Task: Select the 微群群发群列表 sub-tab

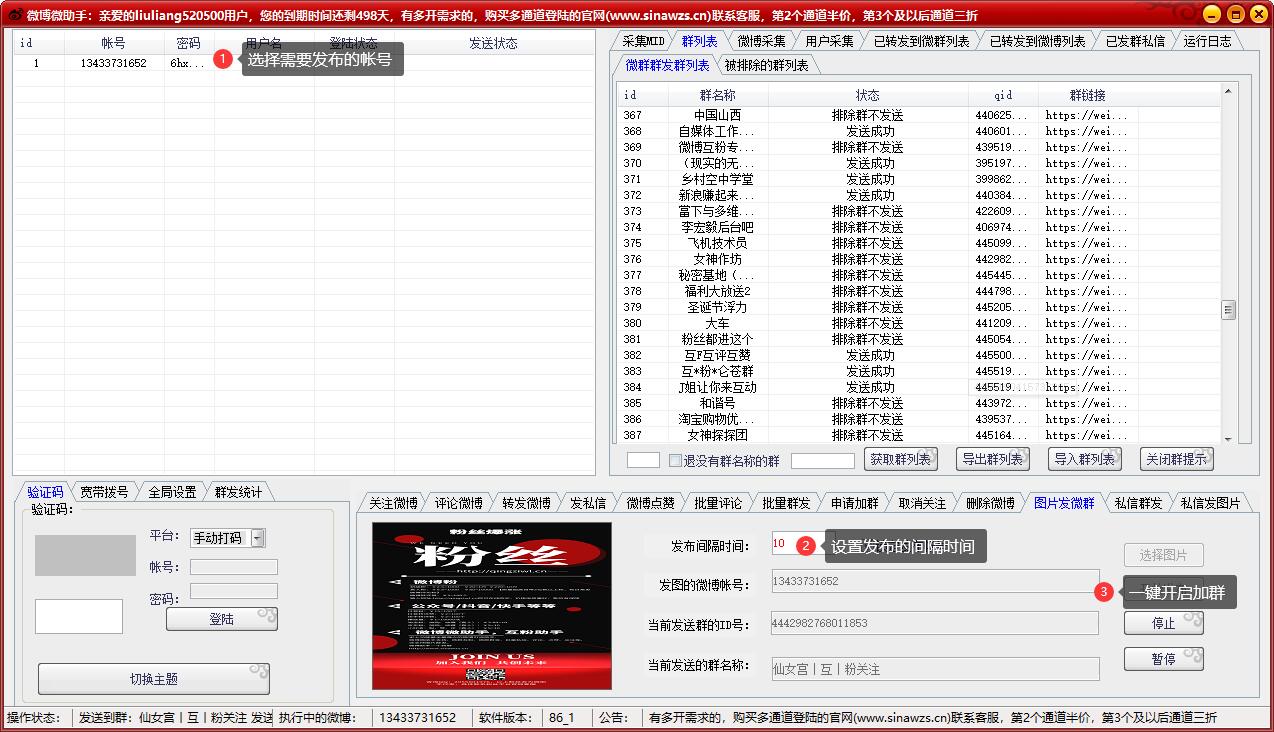Action: (x=667, y=65)
